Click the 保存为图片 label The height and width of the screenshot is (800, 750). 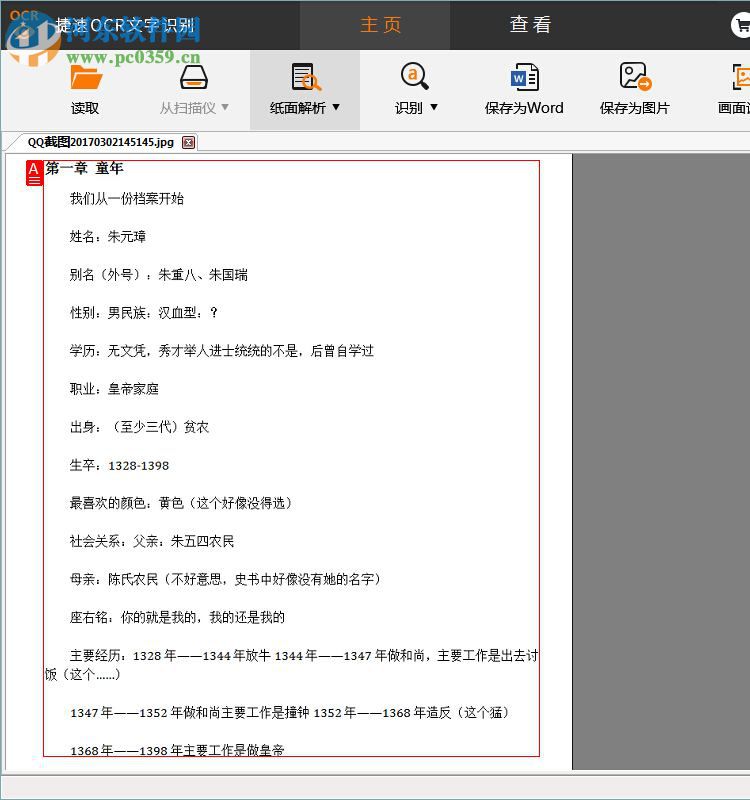click(x=634, y=108)
